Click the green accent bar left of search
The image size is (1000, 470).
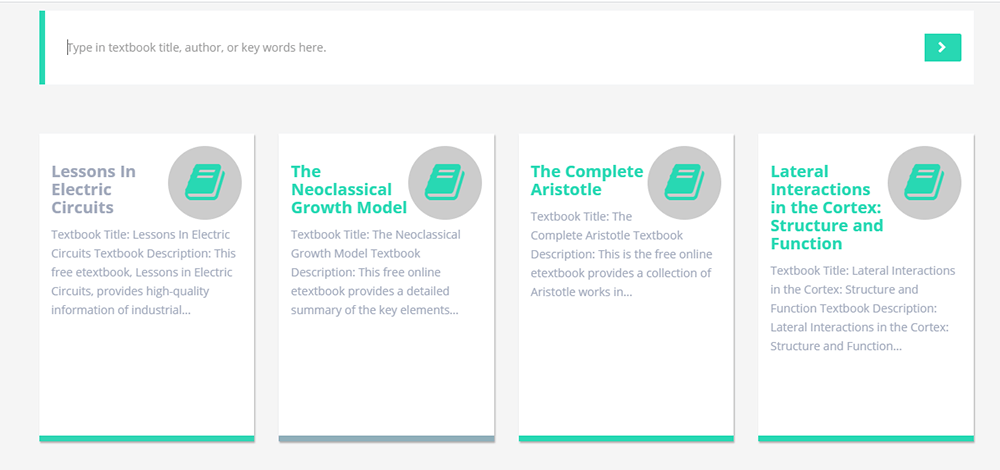[x=42, y=47]
